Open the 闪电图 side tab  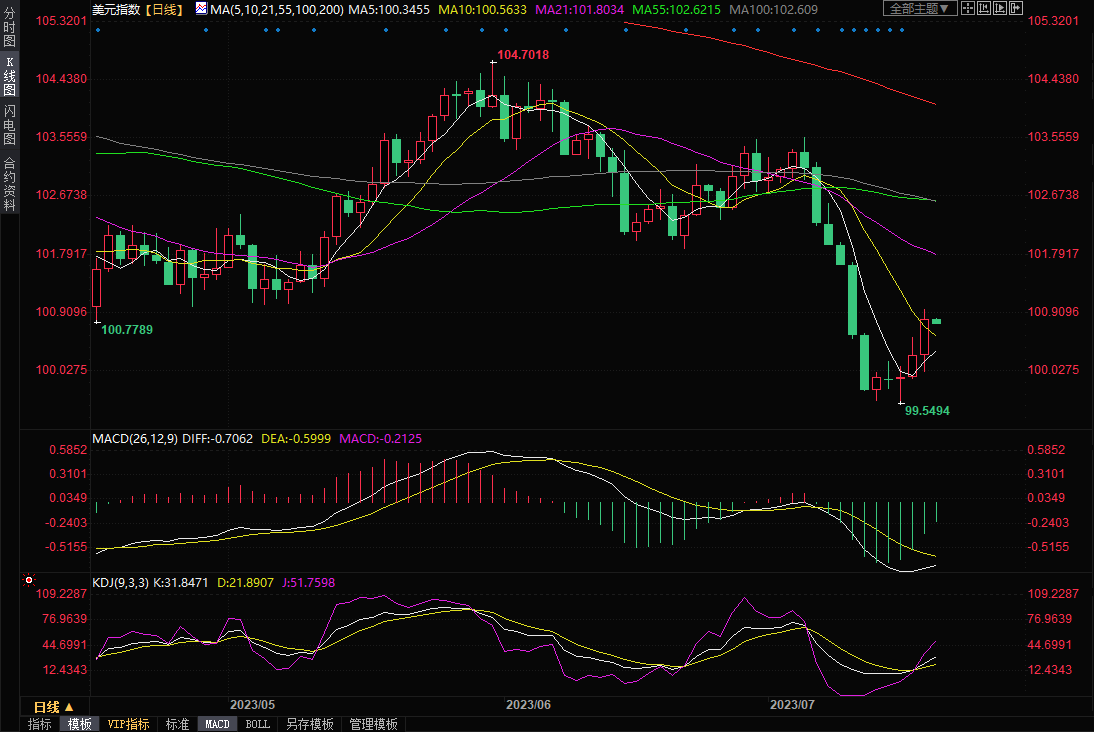[10, 124]
